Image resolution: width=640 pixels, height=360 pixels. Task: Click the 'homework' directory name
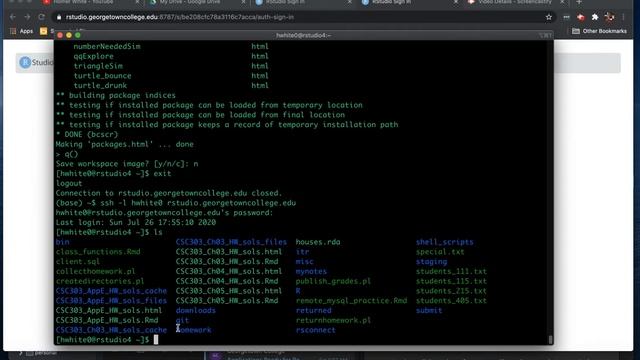(x=193, y=330)
